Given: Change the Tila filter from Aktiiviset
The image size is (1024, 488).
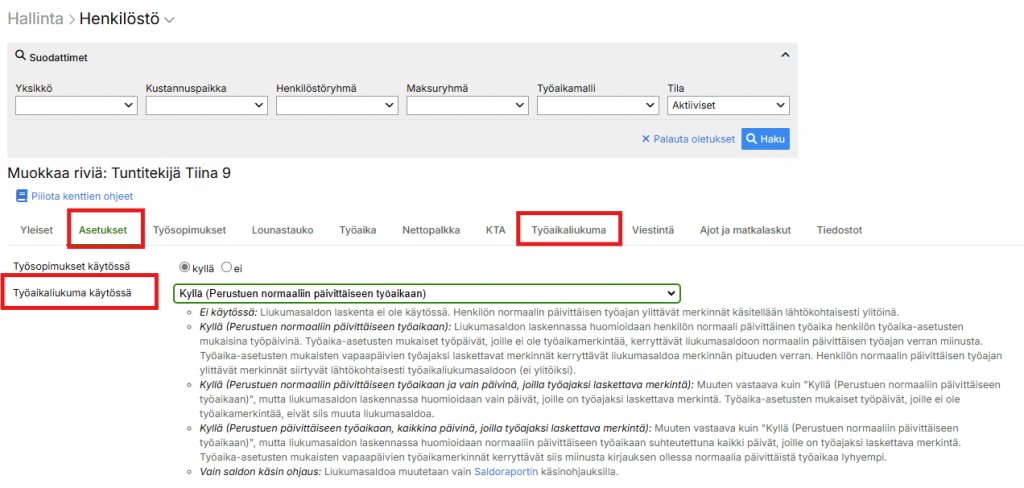Looking at the screenshot, I should (x=728, y=105).
